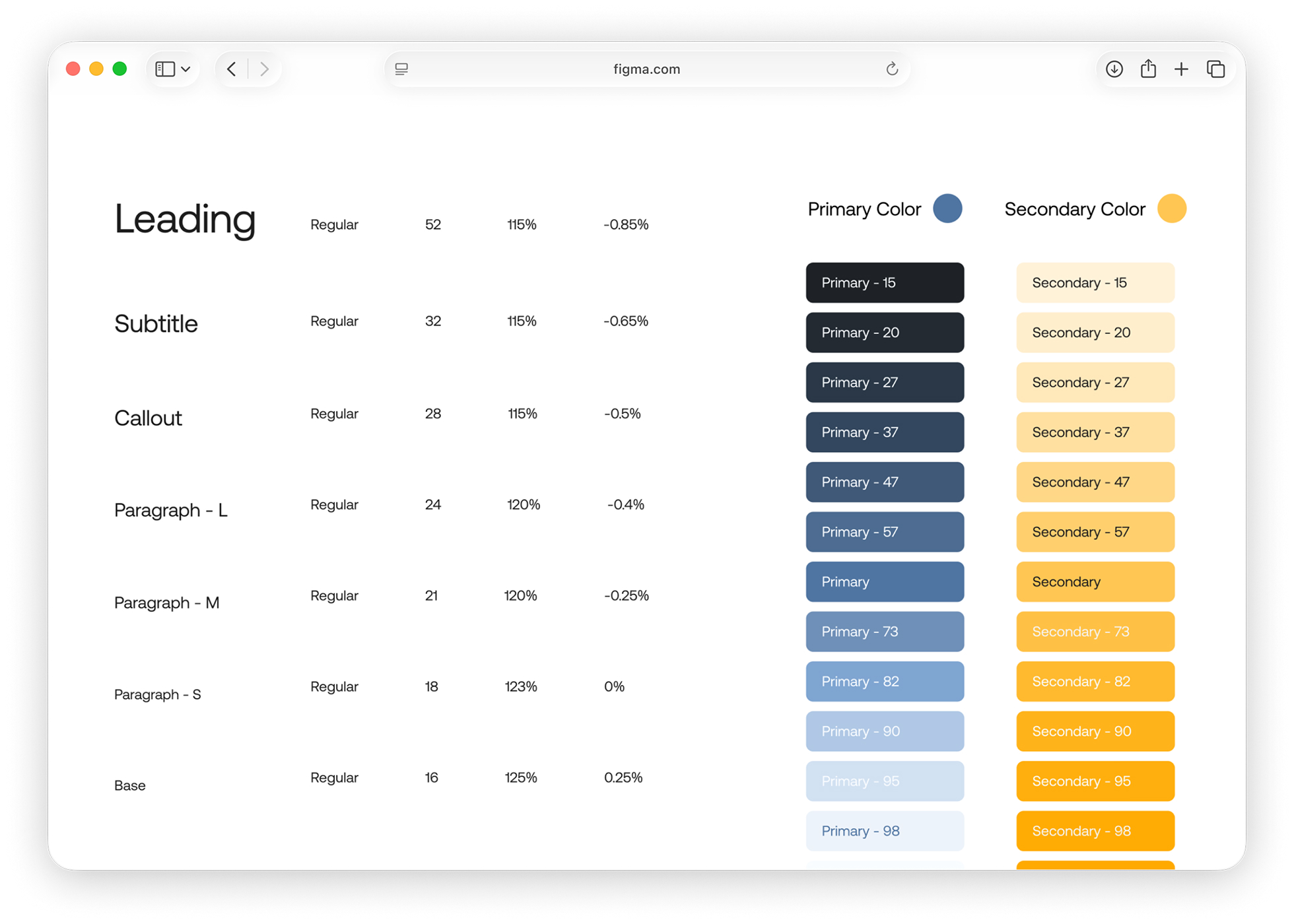Reload the figma.com page
Screen dimensions: 1294x924
pyautogui.click(x=892, y=69)
